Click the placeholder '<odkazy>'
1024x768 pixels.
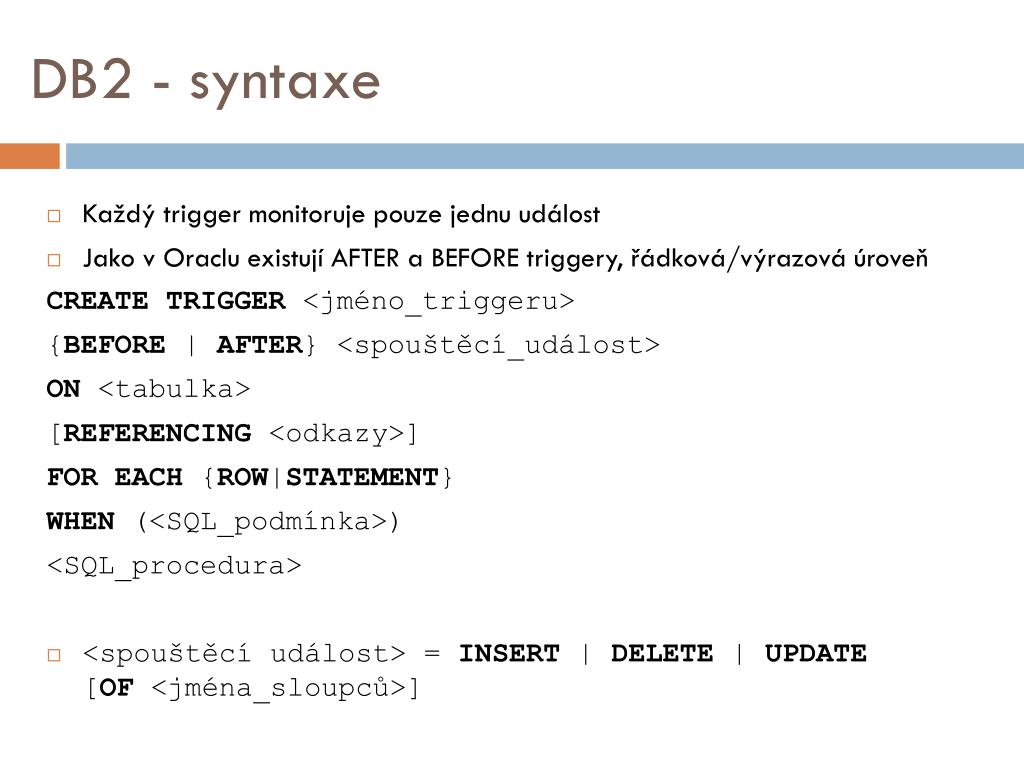[337, 434]
